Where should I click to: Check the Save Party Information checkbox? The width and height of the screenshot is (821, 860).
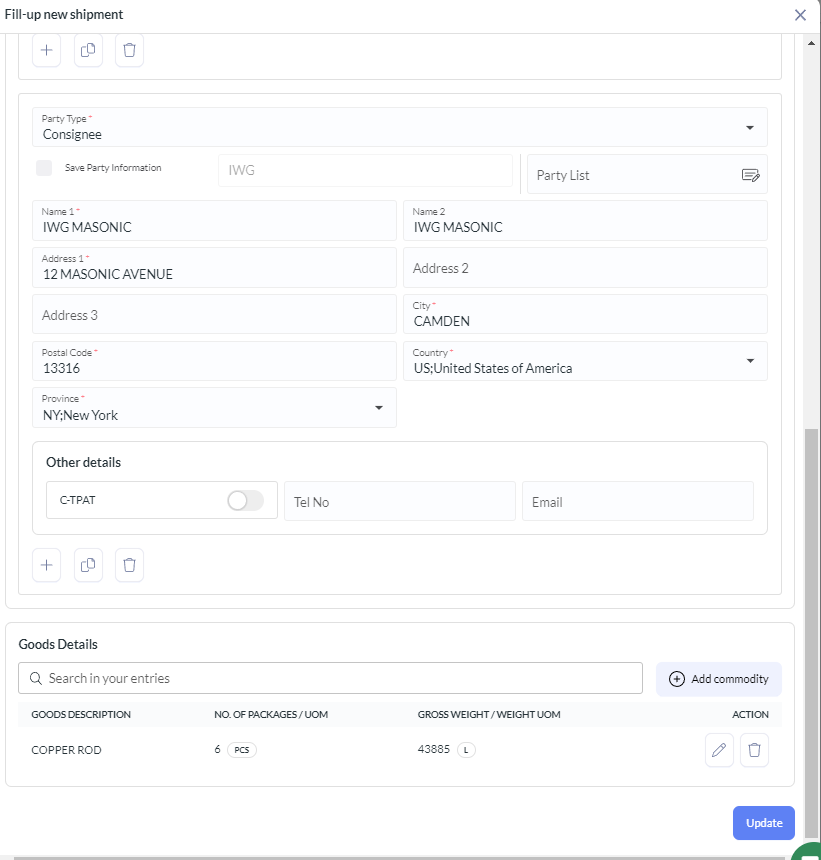coord(44,168)
